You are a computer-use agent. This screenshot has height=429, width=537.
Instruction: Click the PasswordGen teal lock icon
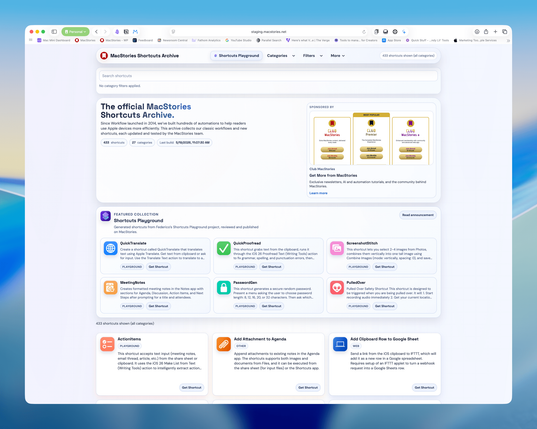coord(224,288)
